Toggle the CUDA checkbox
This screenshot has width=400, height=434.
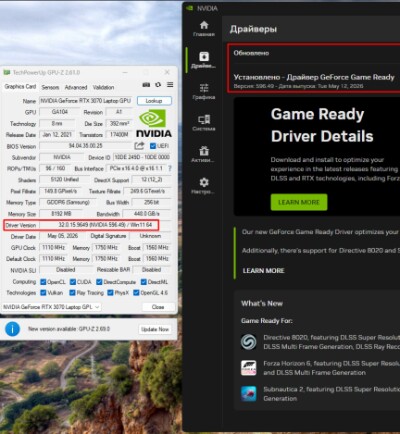click(x=73, y=282)
